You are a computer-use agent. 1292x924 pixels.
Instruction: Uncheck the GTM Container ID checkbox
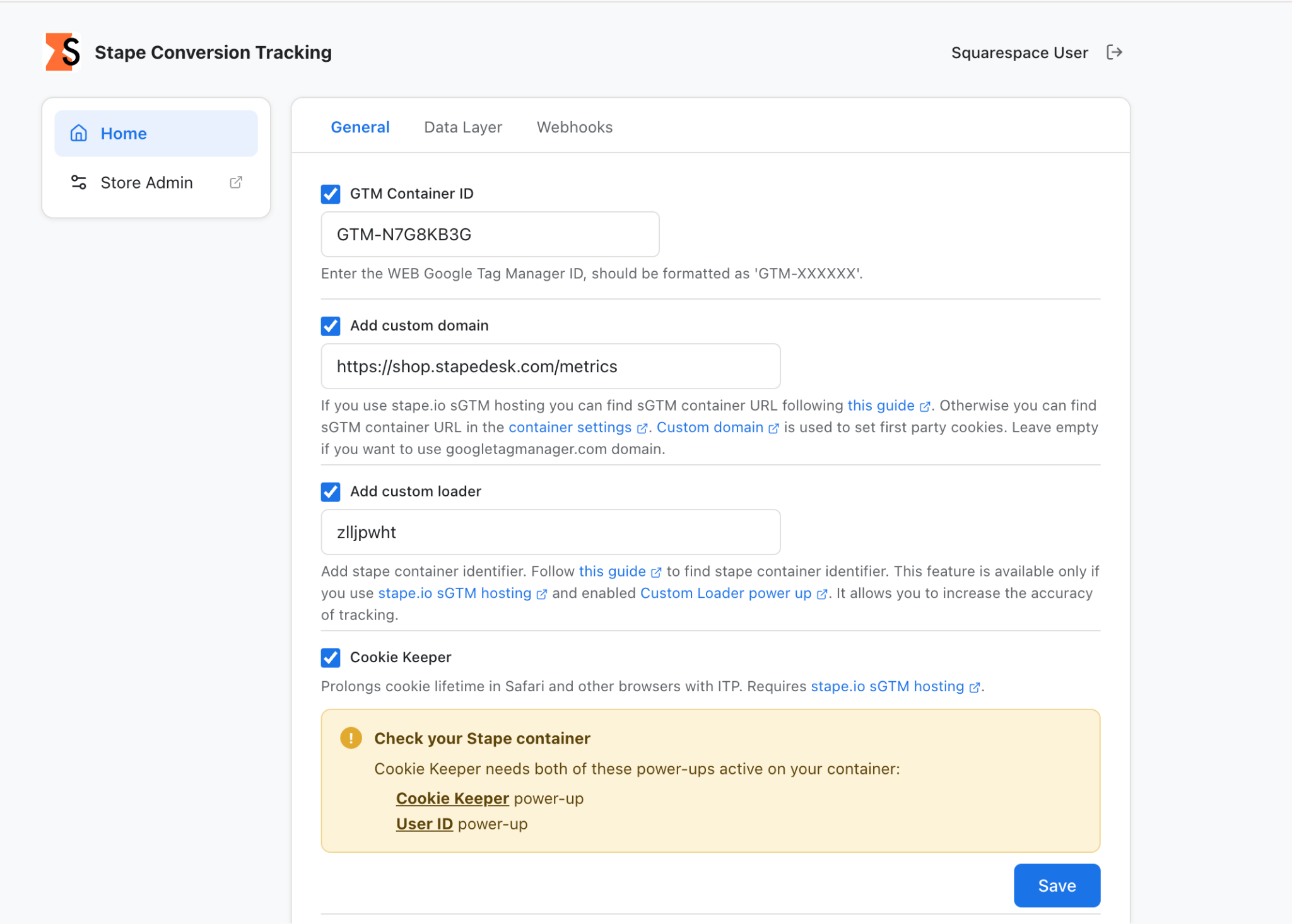331,194
